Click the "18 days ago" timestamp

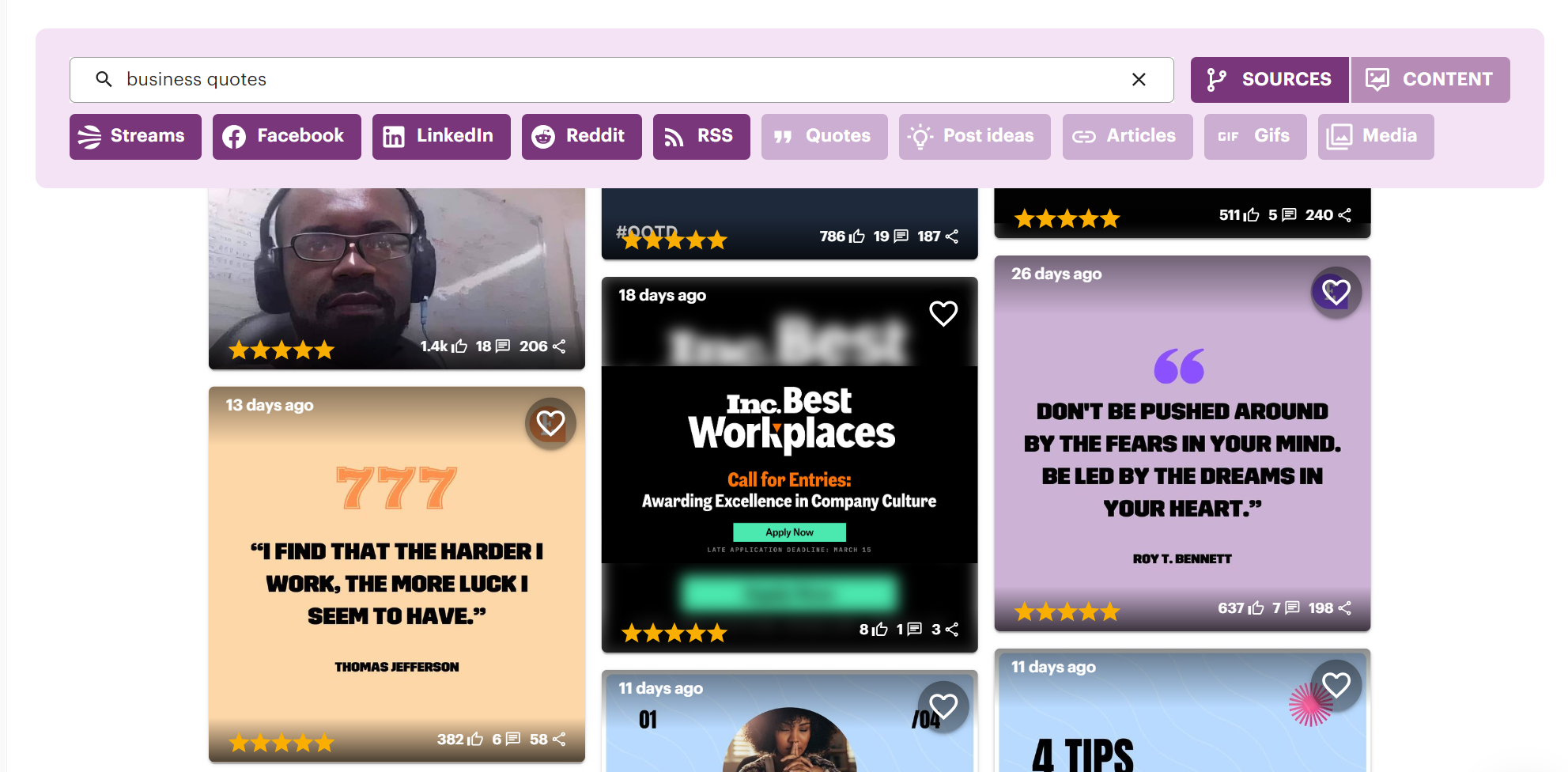tap(663, 295)
